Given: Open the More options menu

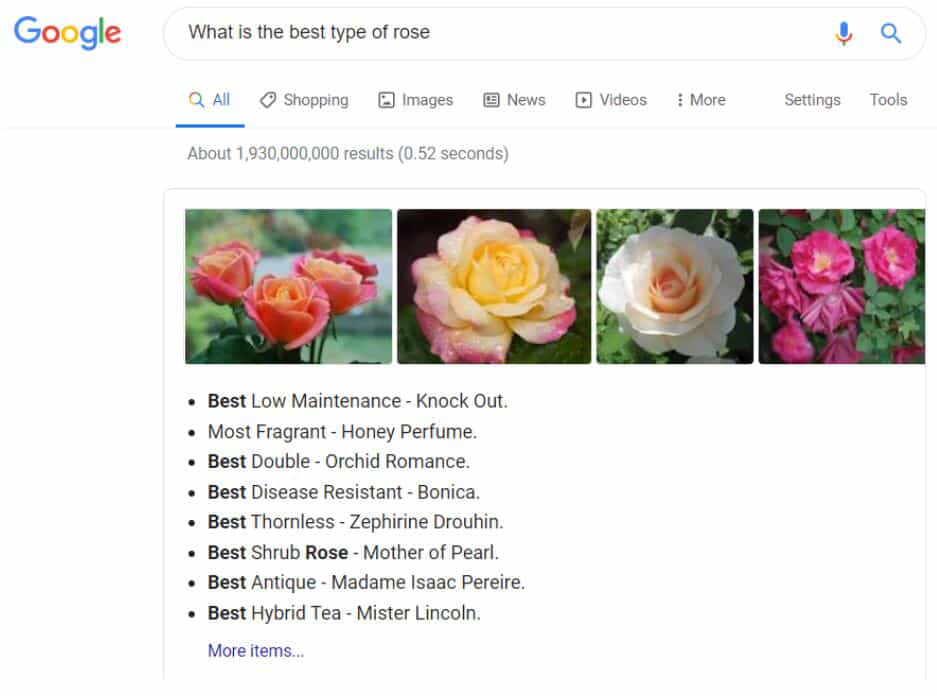Looking at the screenshot, I should [701, 100].
